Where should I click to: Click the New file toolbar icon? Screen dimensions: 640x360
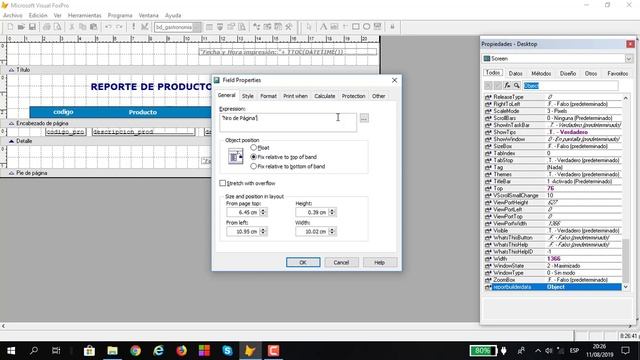tap(10, 27)
